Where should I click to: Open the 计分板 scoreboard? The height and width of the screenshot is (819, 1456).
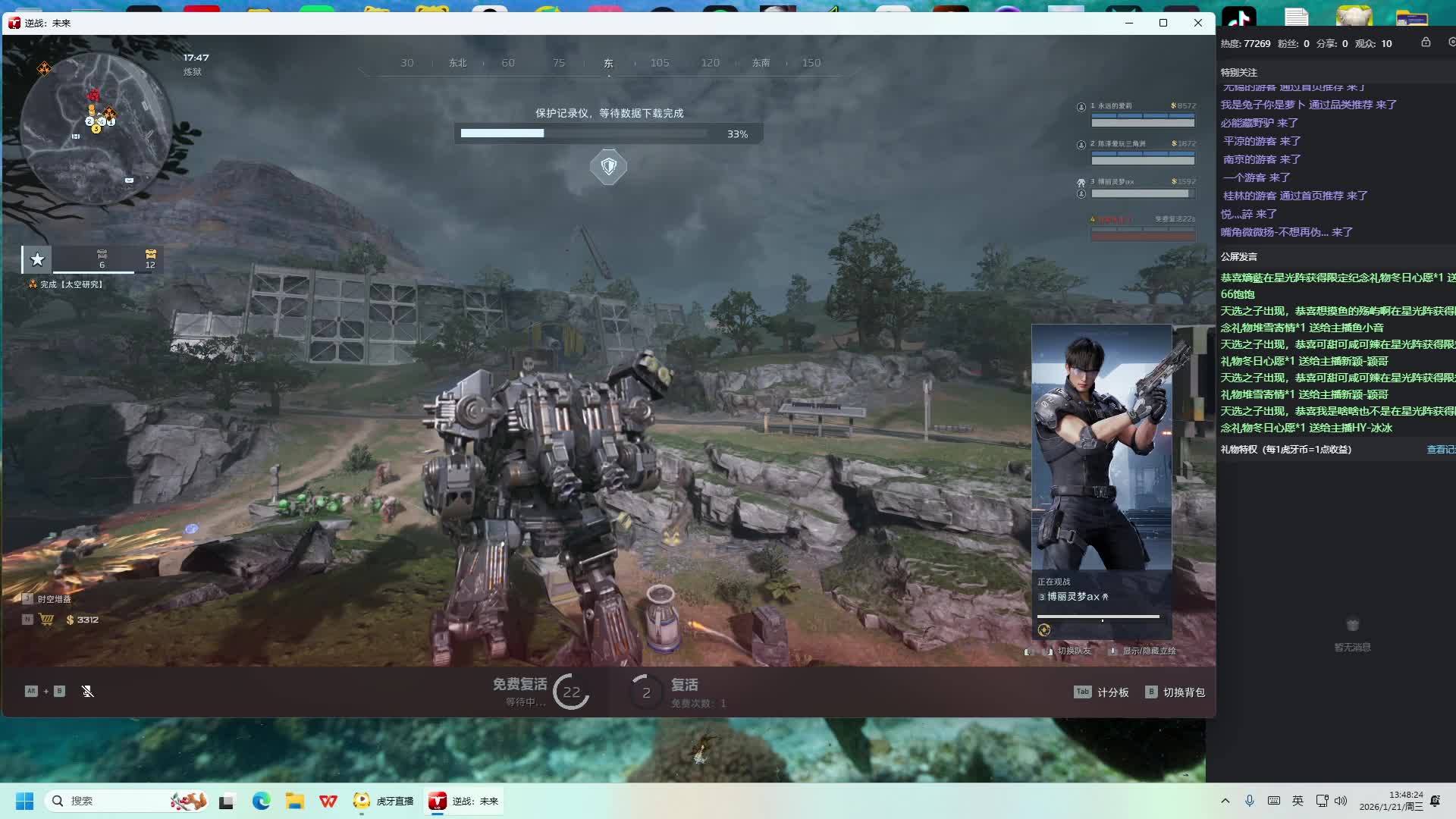(x=1112, y=692)
